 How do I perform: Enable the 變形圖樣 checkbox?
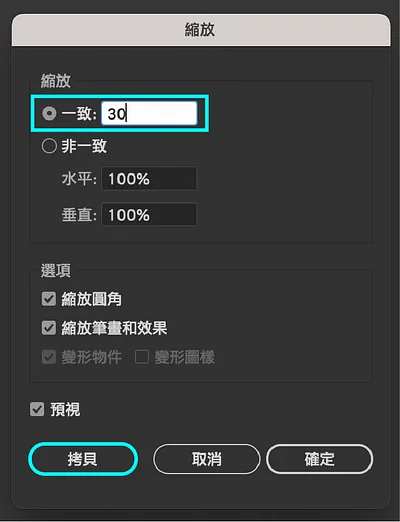pos(142,357)
